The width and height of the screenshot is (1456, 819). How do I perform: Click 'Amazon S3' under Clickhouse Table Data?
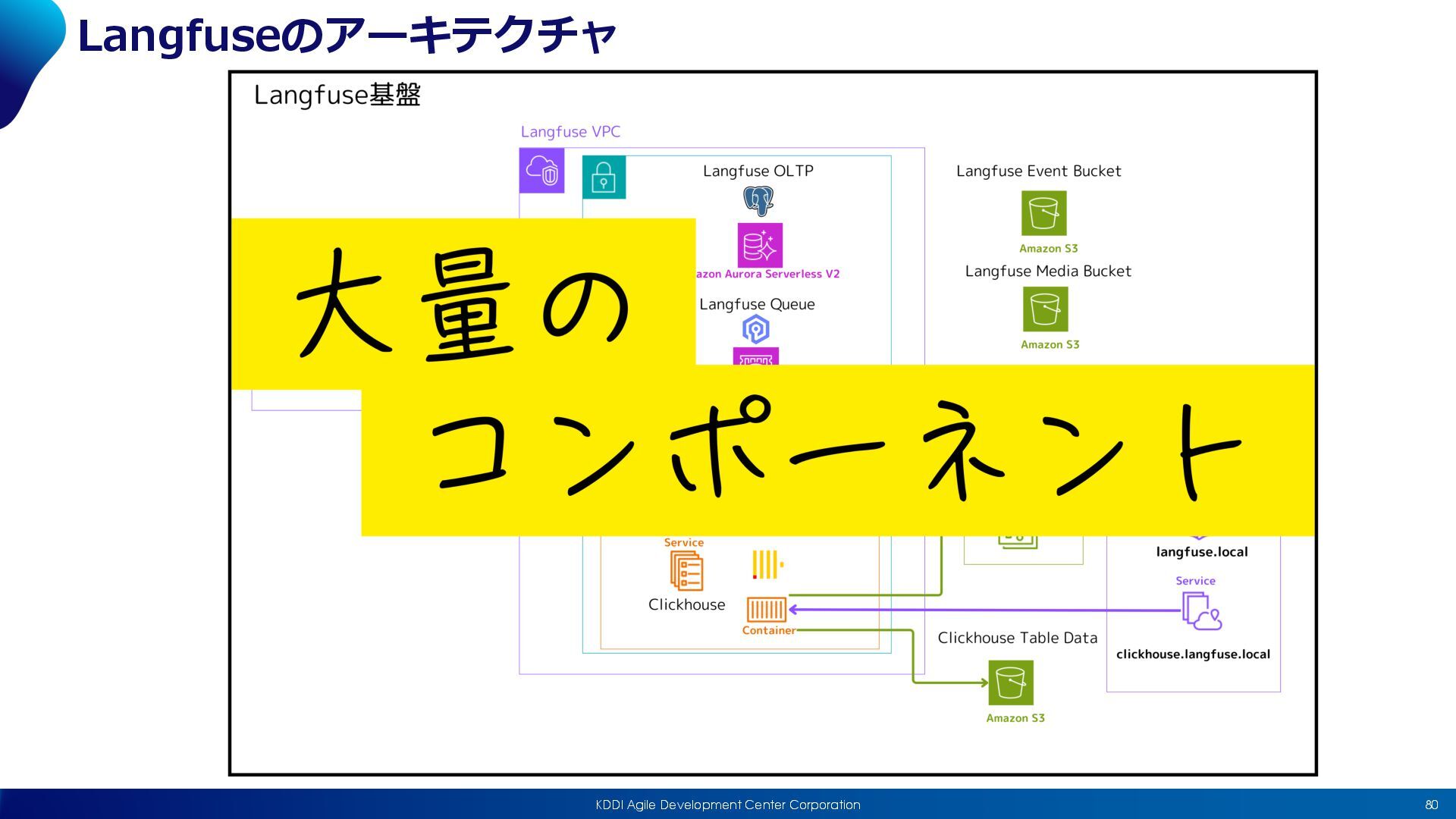click(1015, 718)
